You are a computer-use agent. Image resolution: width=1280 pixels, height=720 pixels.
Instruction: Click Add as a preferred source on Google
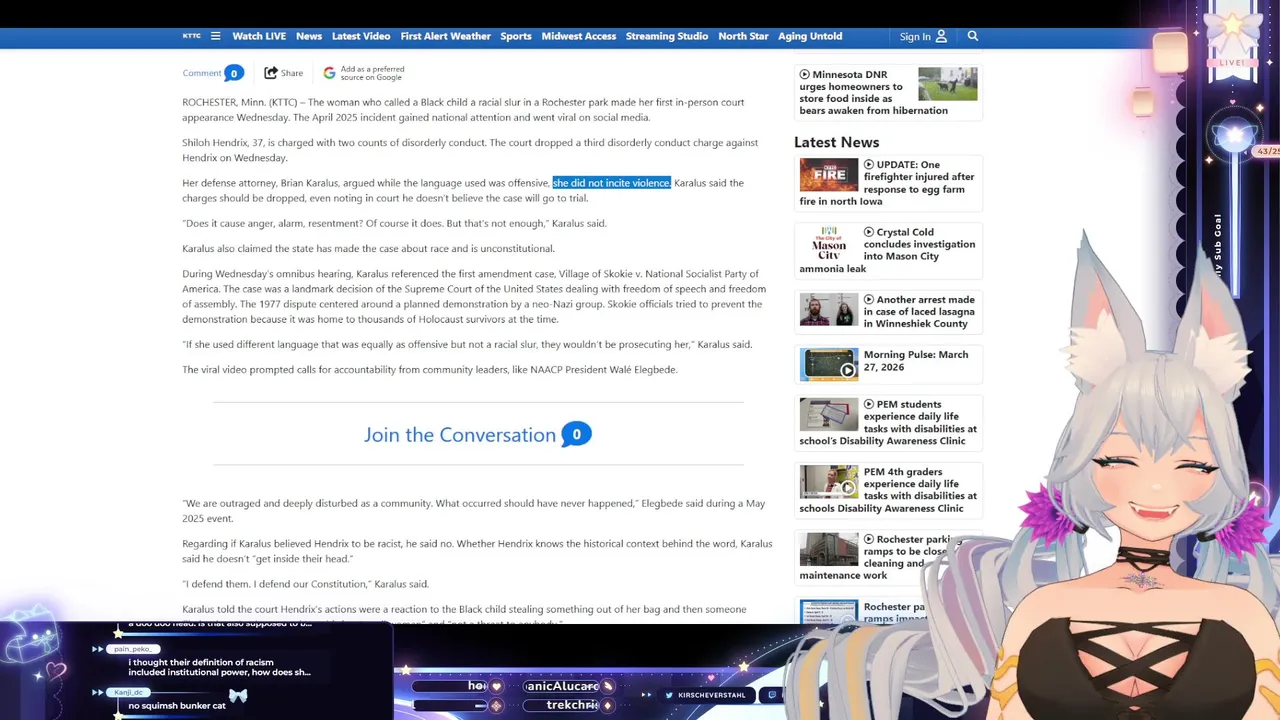point(372,73)
